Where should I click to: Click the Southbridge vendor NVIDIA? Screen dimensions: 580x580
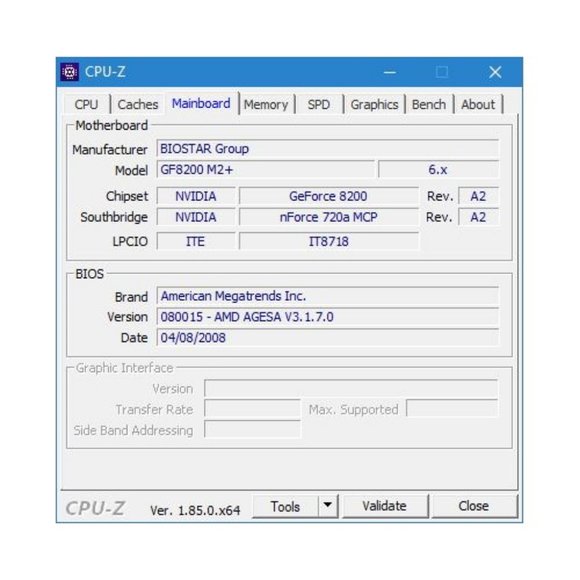[196, 217]
